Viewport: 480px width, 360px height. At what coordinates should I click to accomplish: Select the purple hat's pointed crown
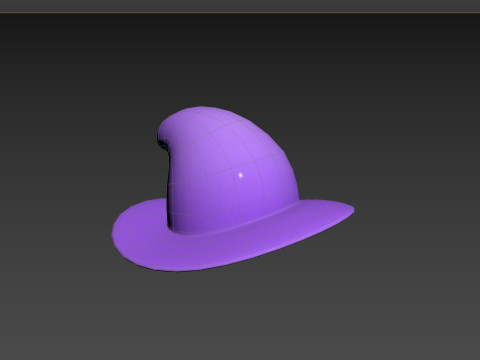tap(227, 170)
